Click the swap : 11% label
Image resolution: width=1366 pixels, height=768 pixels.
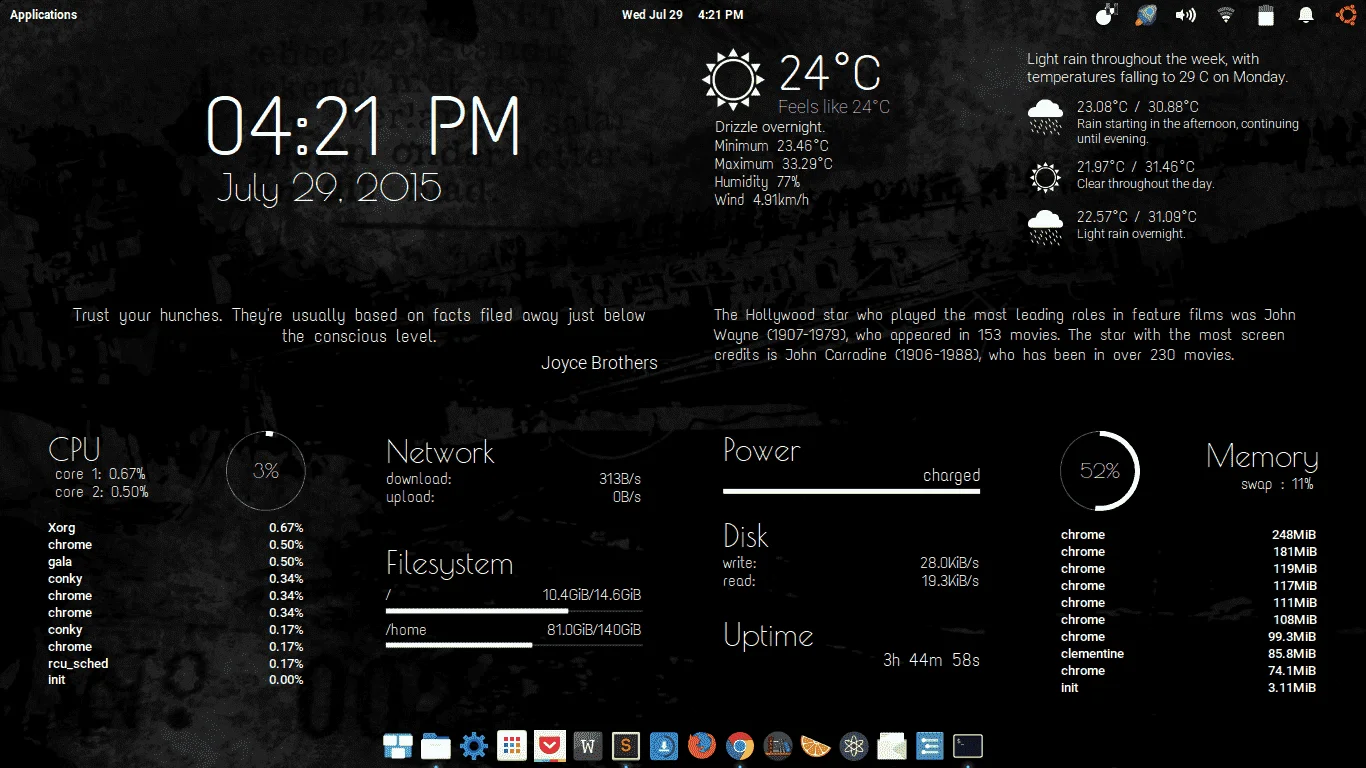[1277, 484]
